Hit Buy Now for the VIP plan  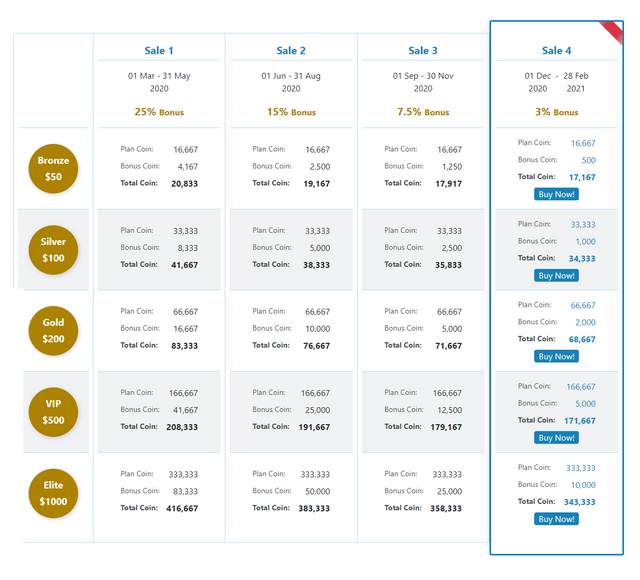point(556,437)
